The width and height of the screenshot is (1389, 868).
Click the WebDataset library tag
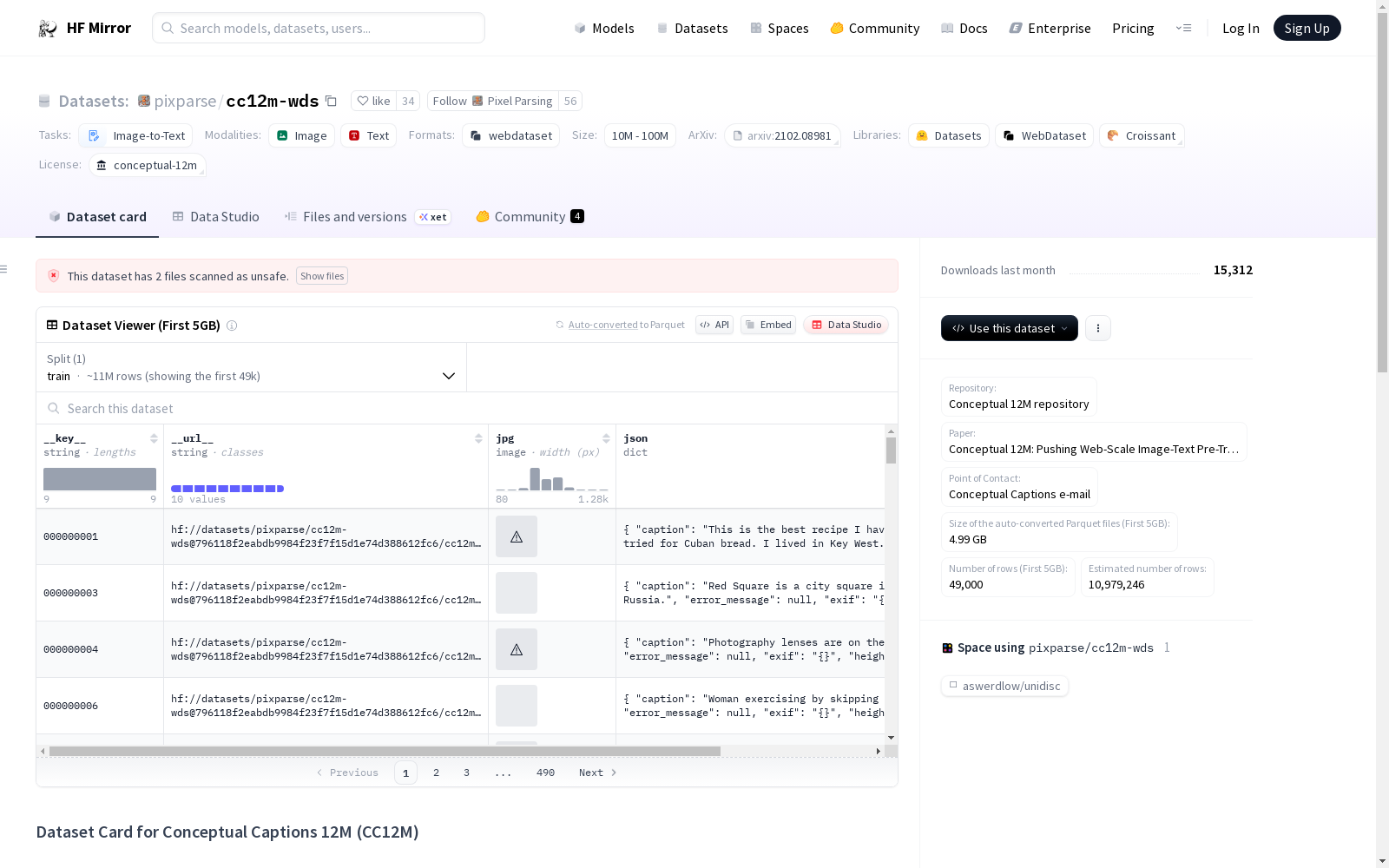click(x=1044, y=135)
